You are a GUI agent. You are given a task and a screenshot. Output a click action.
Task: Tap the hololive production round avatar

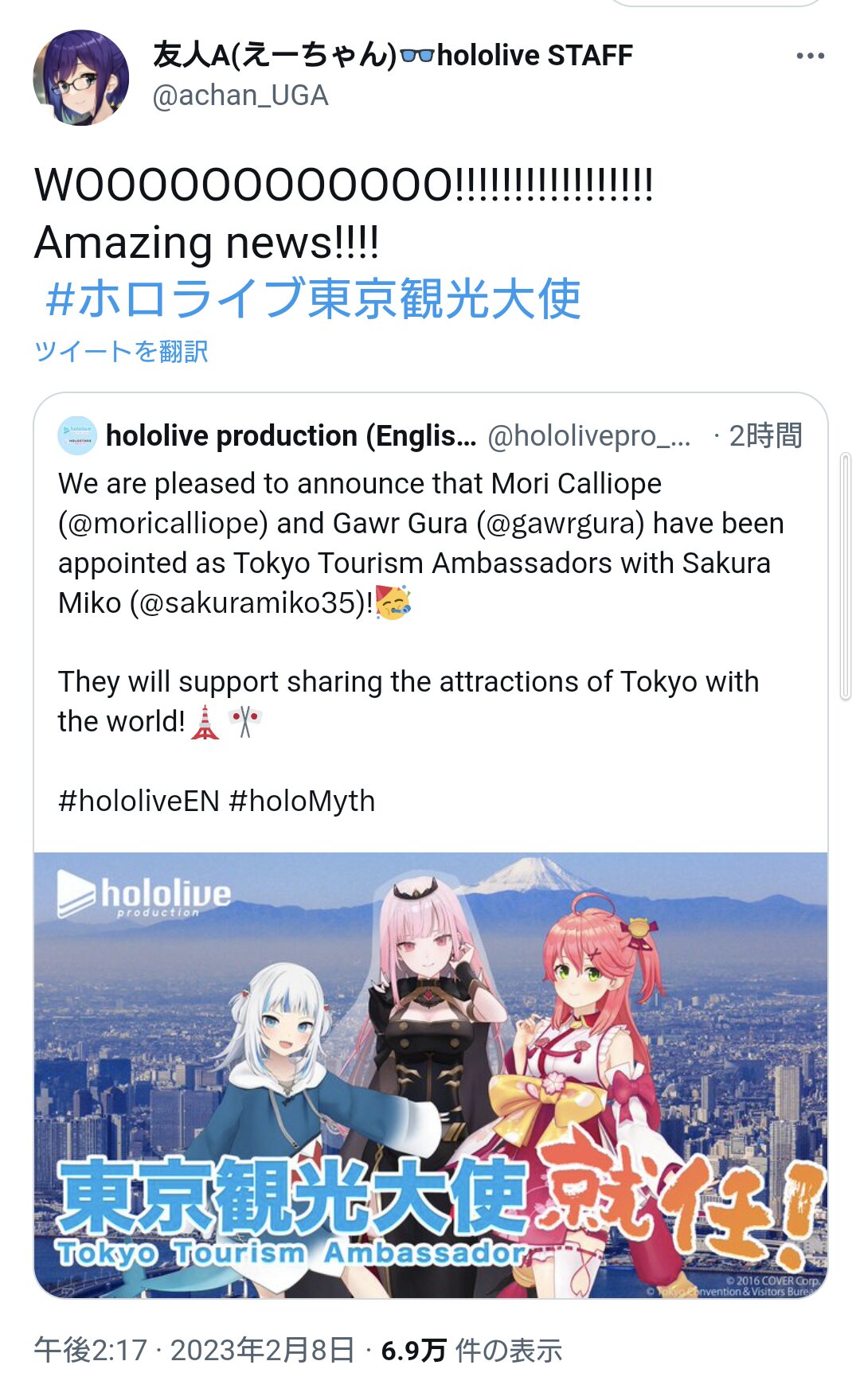(77, 435)
